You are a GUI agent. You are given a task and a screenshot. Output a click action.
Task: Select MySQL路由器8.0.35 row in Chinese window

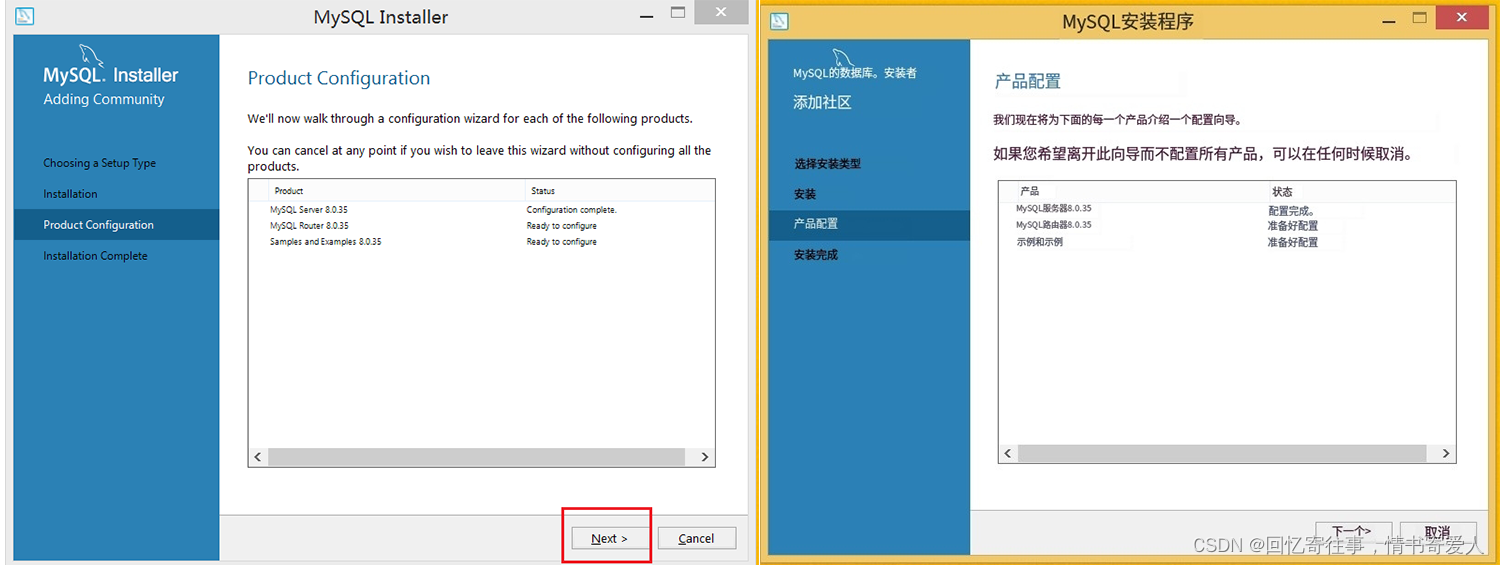tap(1226, 225)
